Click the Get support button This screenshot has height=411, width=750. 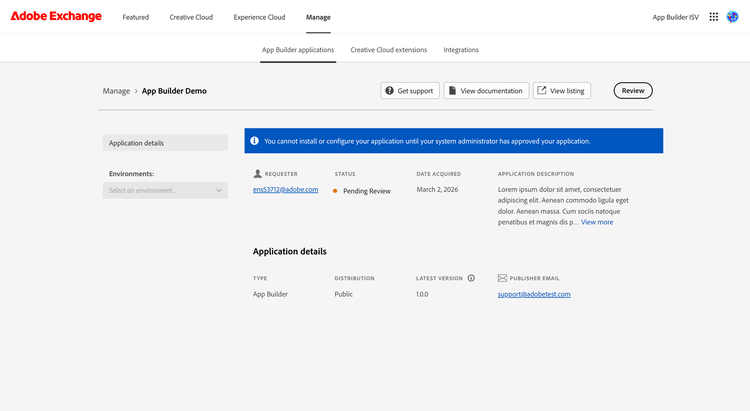pyautogui.click(x=410, y=90)
